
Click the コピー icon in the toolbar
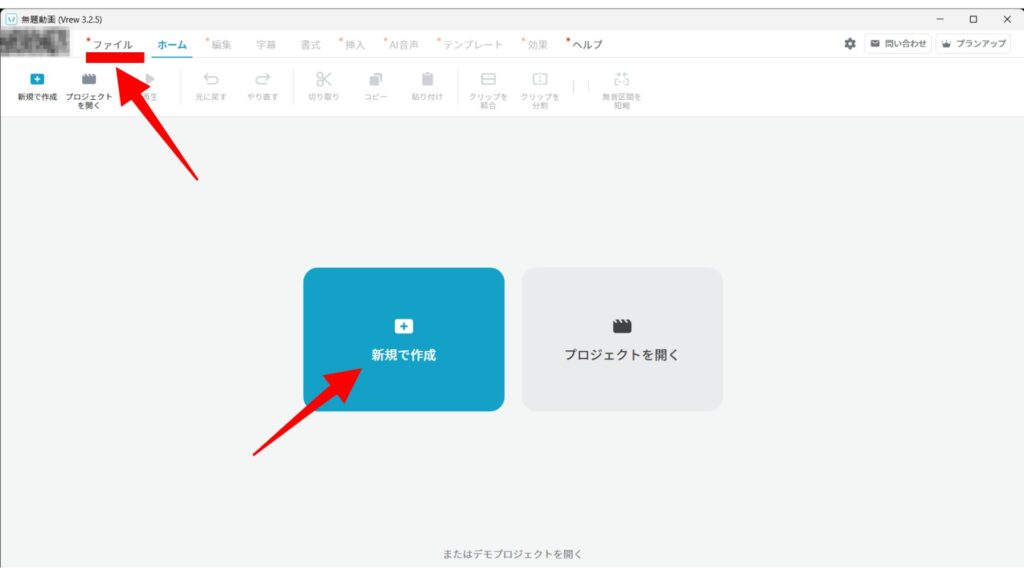point(376,79)
